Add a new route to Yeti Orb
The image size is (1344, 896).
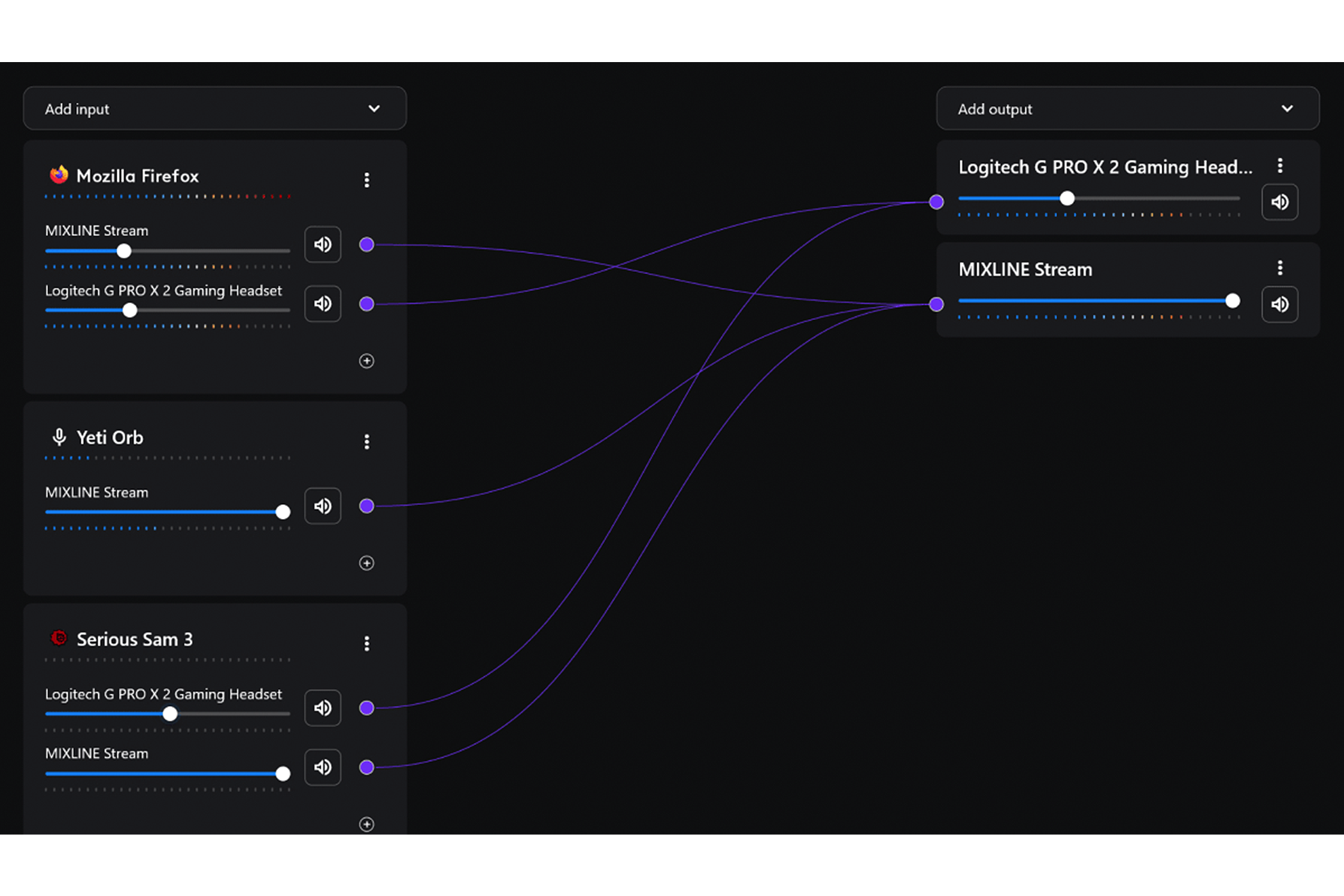pyautogui.click(x=367, y=563)
